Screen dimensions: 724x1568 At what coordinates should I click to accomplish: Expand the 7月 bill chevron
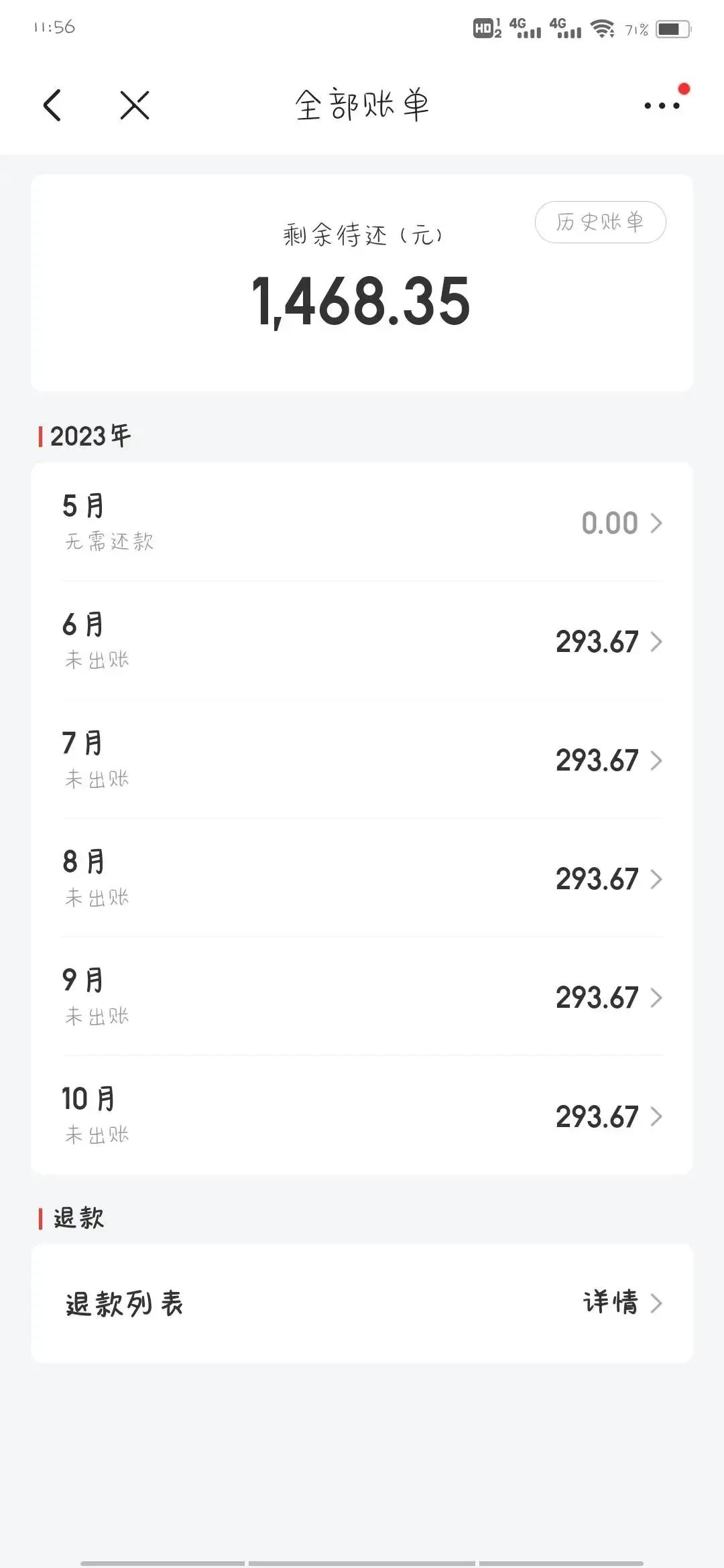[656, 761]
